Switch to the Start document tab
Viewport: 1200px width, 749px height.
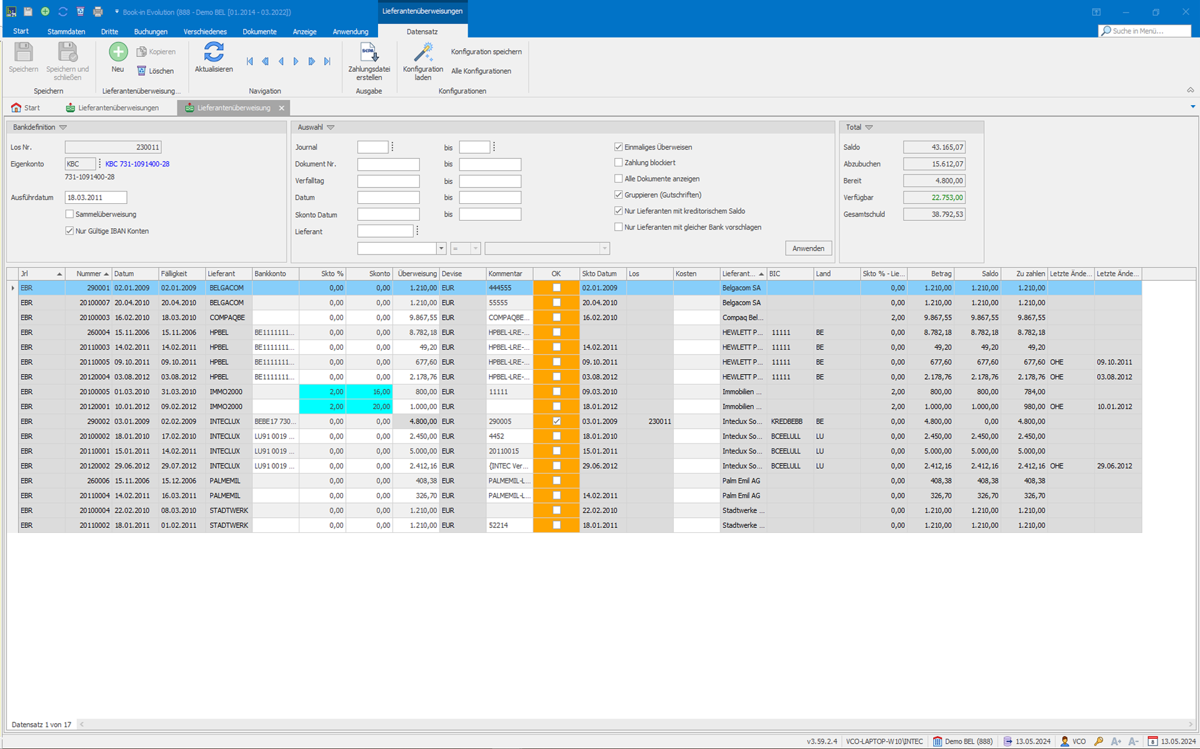(26, 108)
